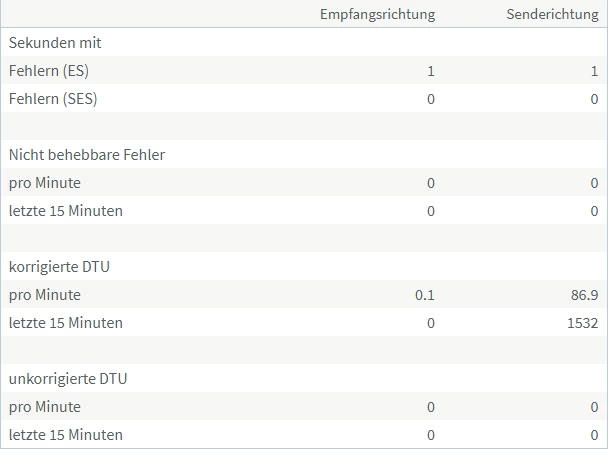Click SES value in Senderichtung column
This screenshot has height=449, width=608.
[594, 99]
